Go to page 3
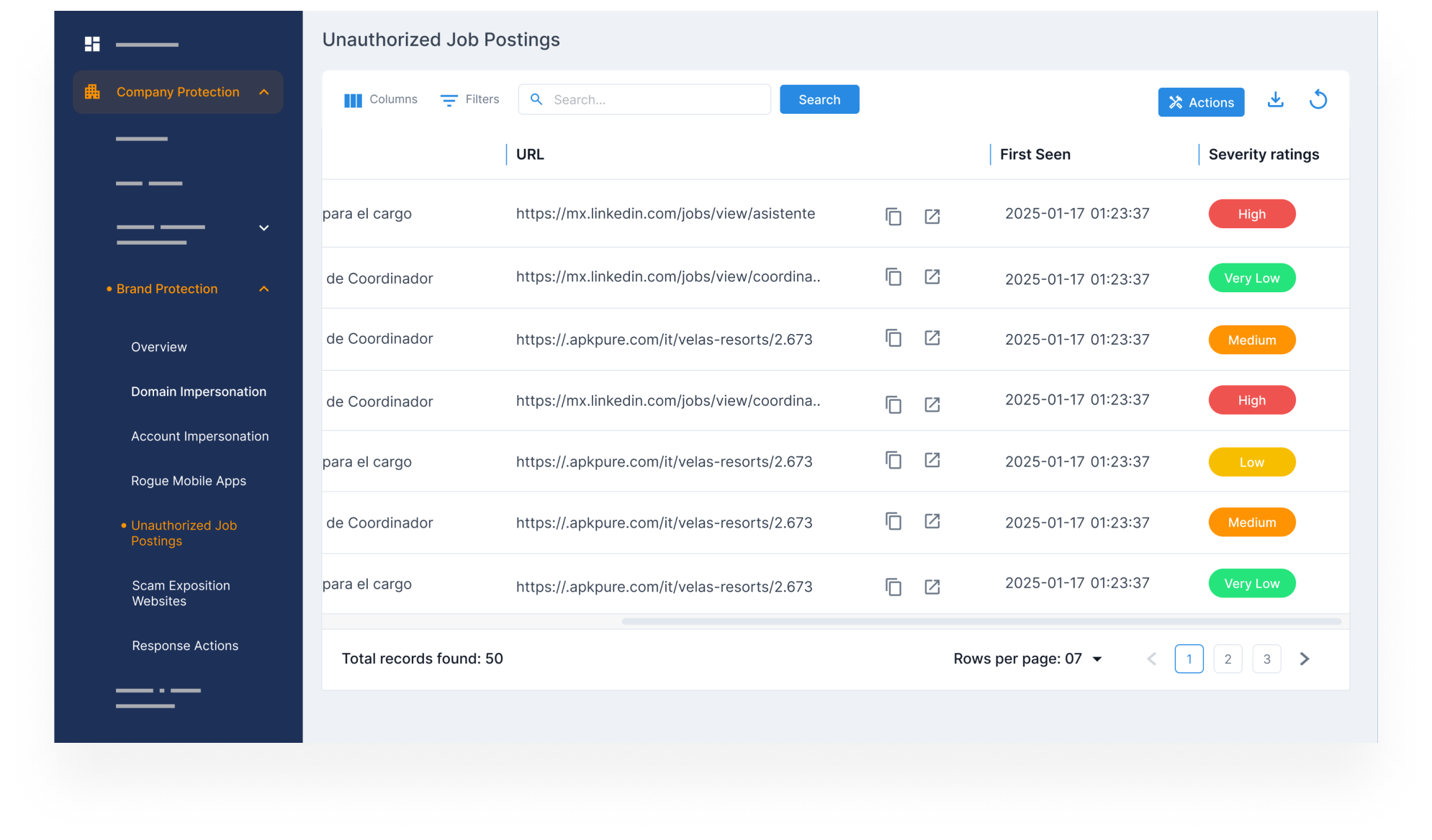Viewport: 1432px width, 840px height. coord(1266,659)
